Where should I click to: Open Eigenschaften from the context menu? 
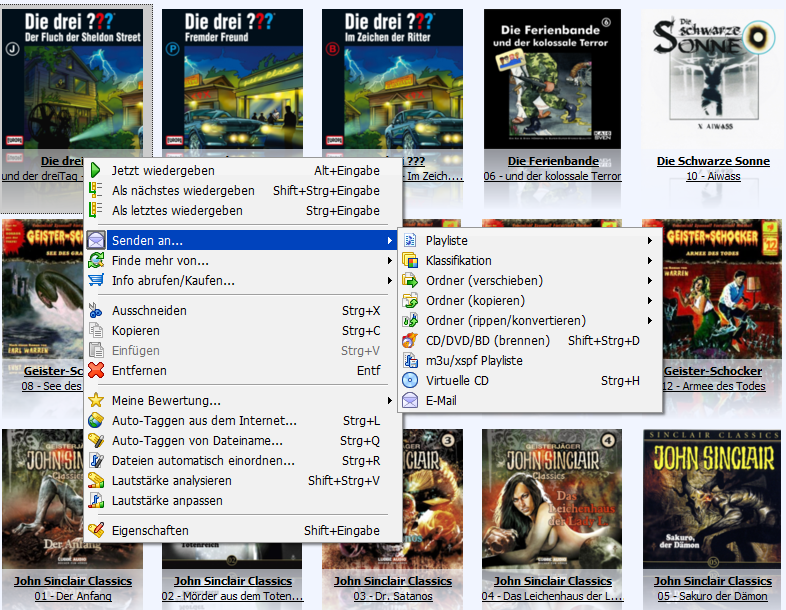point(243,530)
